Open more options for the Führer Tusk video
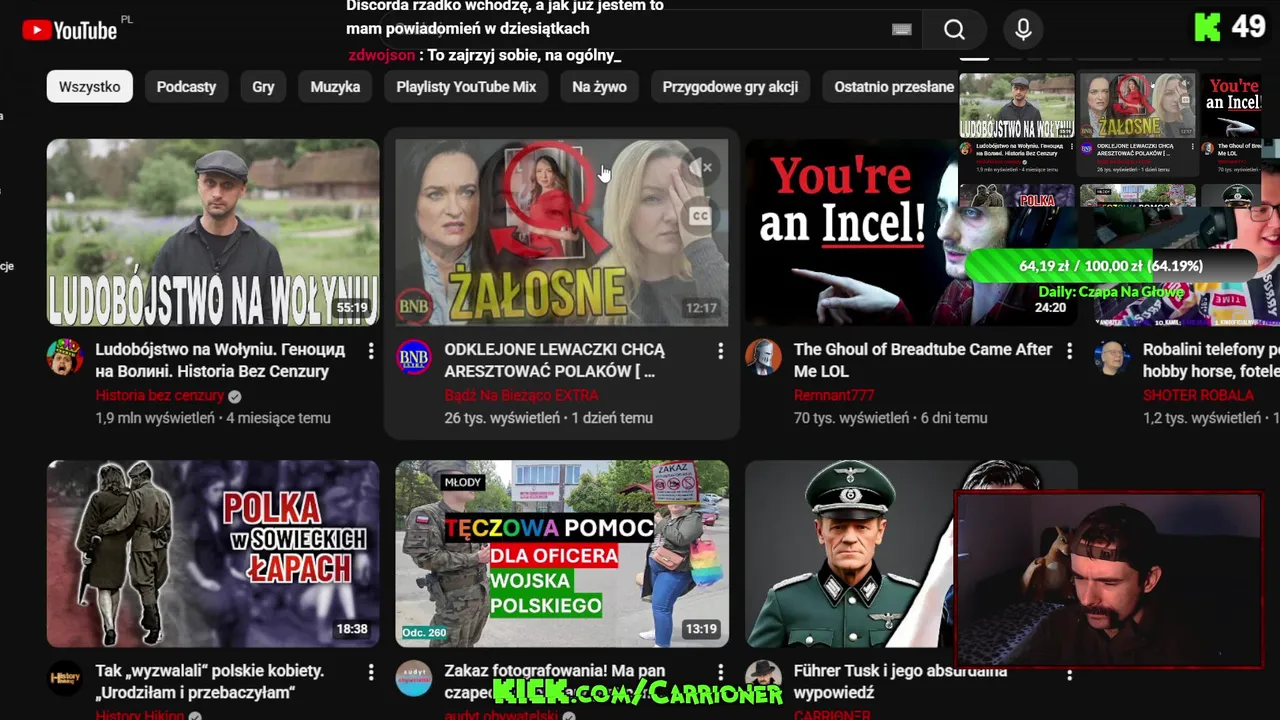1280x720 pixels. 1069,674
